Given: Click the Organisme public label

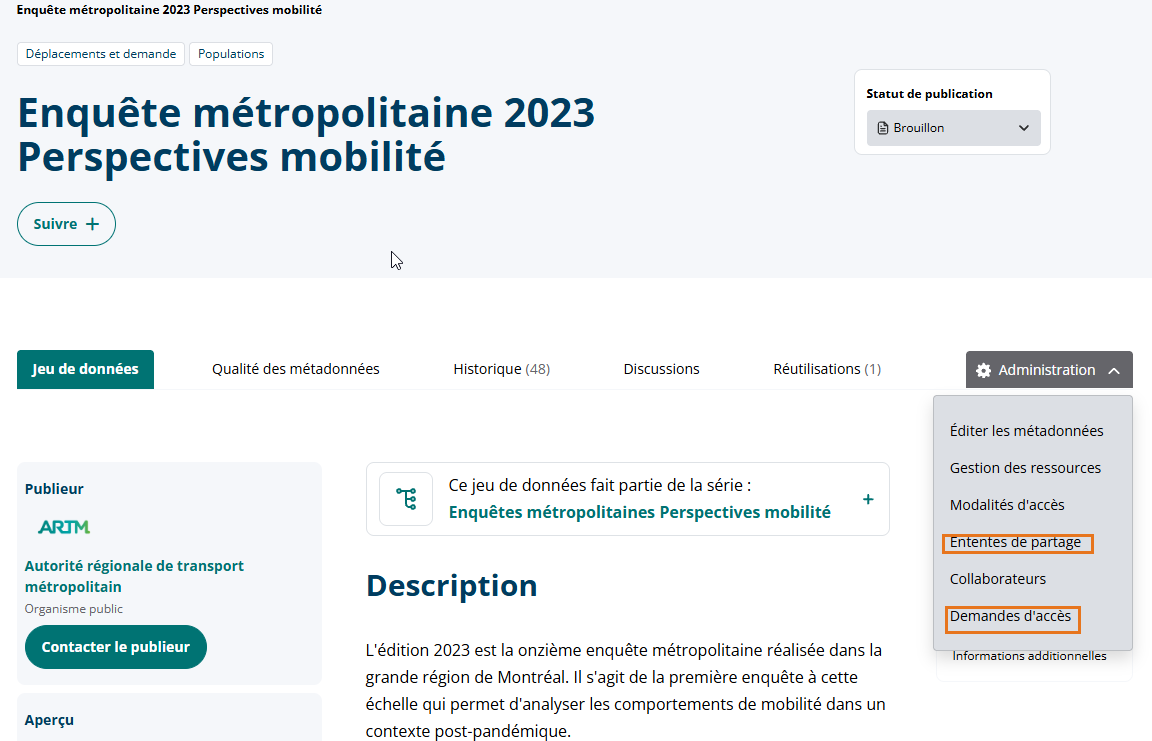Looking at the screenshot, I should coord(73,609).
